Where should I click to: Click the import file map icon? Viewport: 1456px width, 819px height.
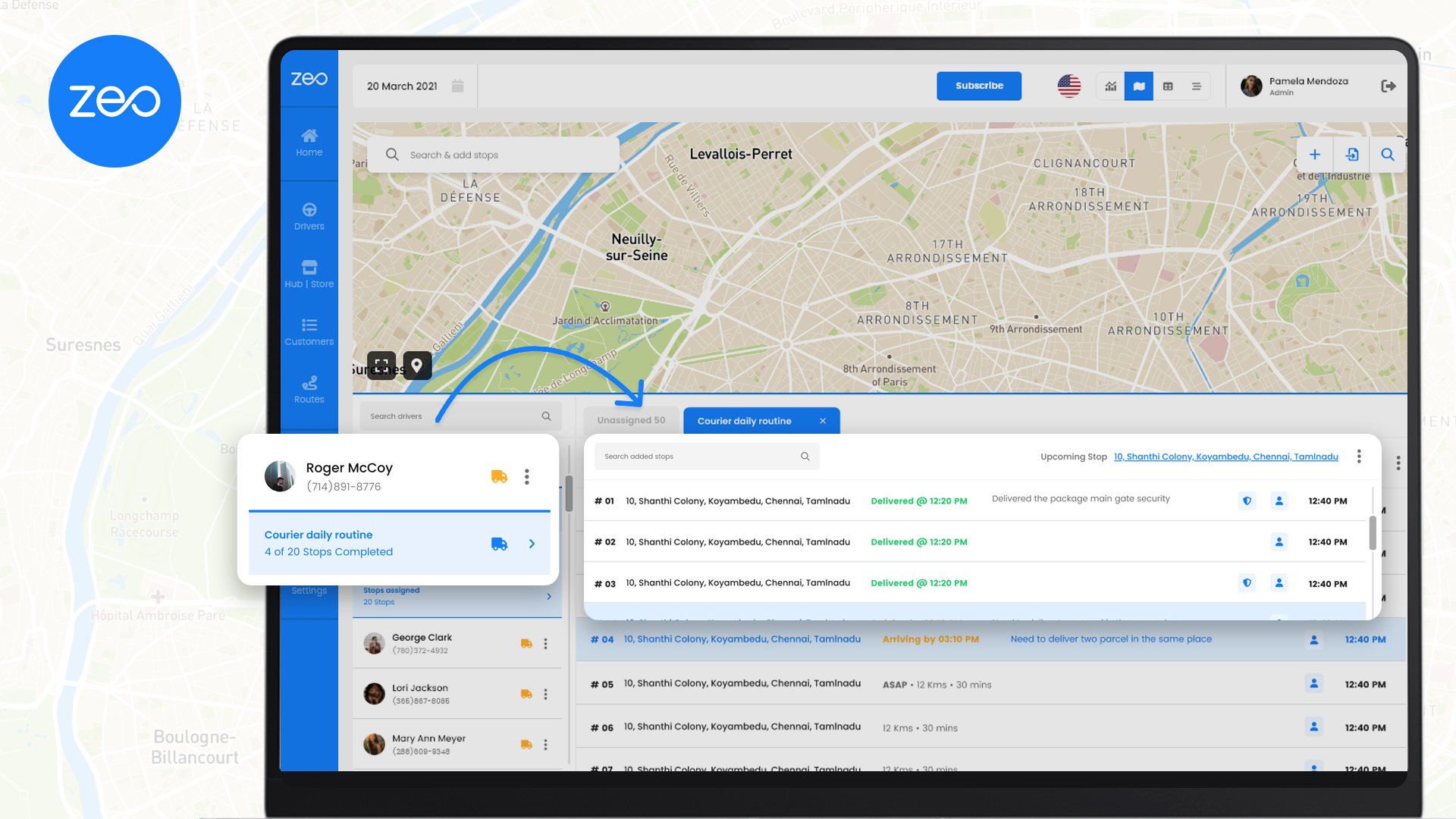(x=1351, y=155)
